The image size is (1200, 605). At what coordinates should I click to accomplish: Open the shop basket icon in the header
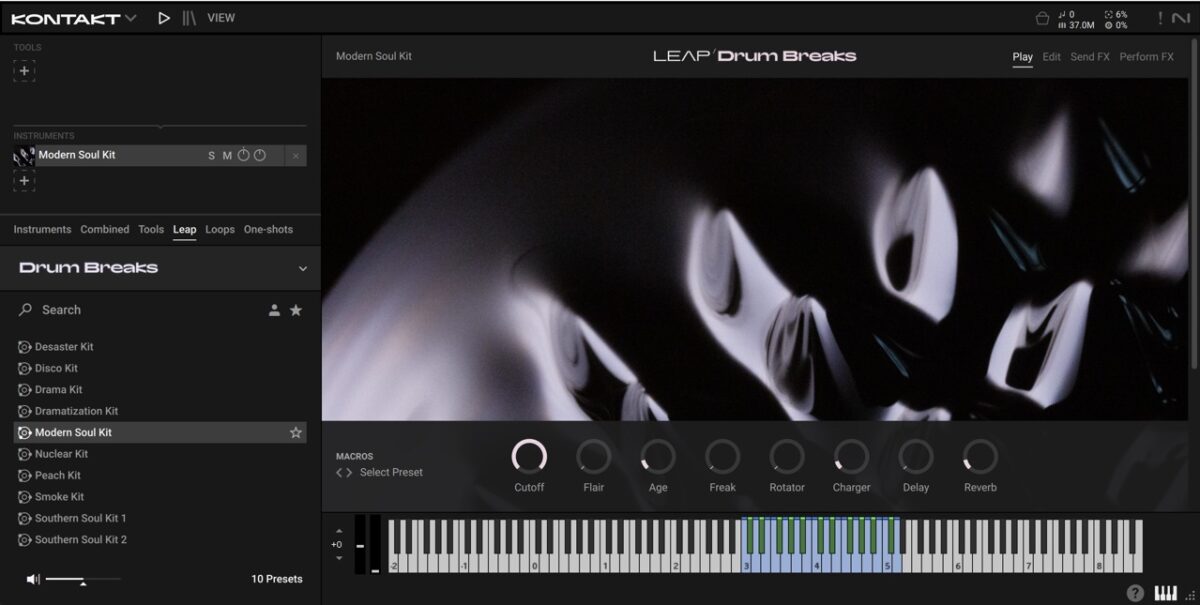coord(1042,18)
